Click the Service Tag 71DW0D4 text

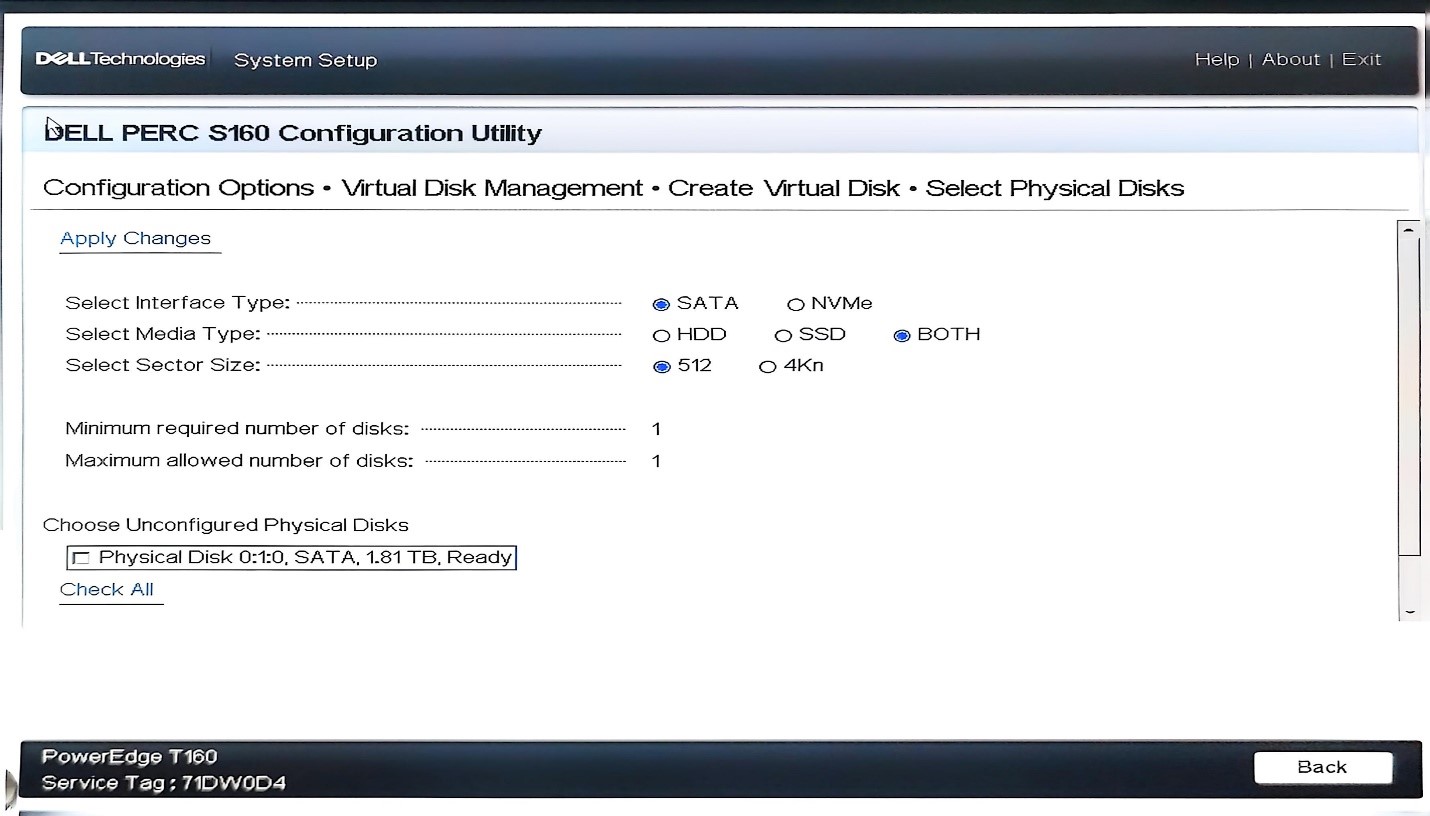click(x=164, y=782)
